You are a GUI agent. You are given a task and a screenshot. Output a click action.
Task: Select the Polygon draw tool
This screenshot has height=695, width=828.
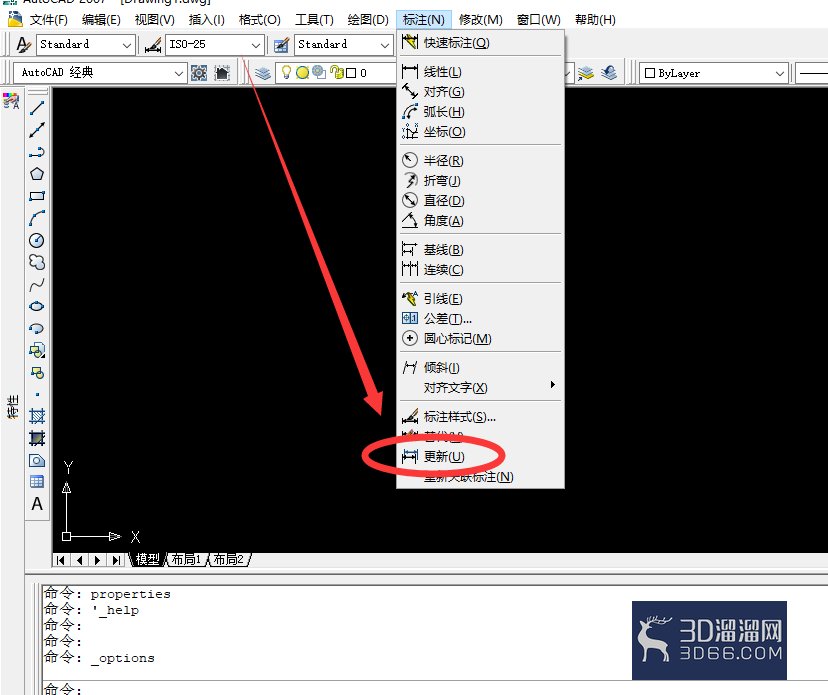pyautogui.click(x=37, y=174)
